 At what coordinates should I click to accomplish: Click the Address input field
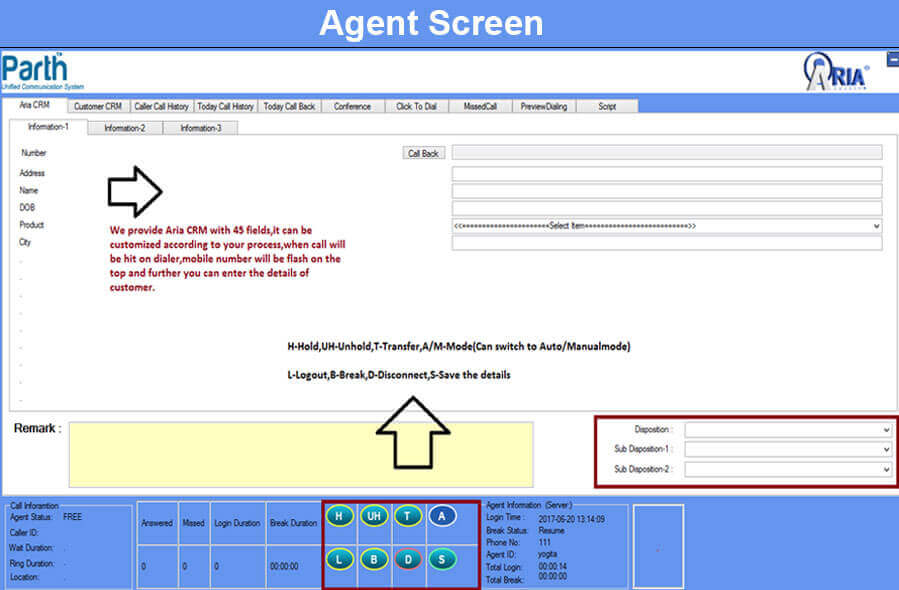[666, 174]
